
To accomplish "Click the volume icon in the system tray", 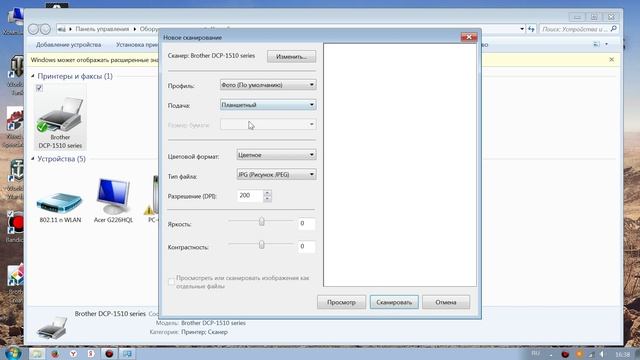I will [x=601, y=354].
